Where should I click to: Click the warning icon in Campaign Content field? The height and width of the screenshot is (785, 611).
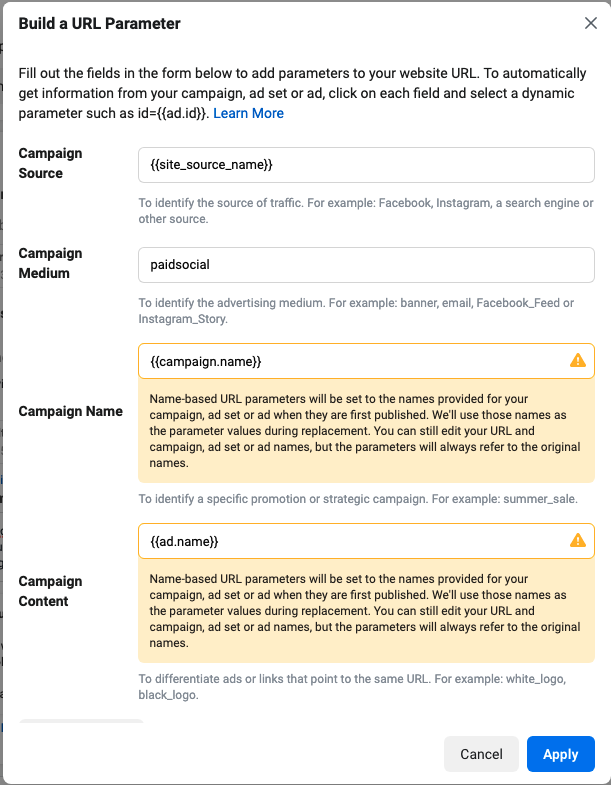pyautogui.click(x=577, y=541)
